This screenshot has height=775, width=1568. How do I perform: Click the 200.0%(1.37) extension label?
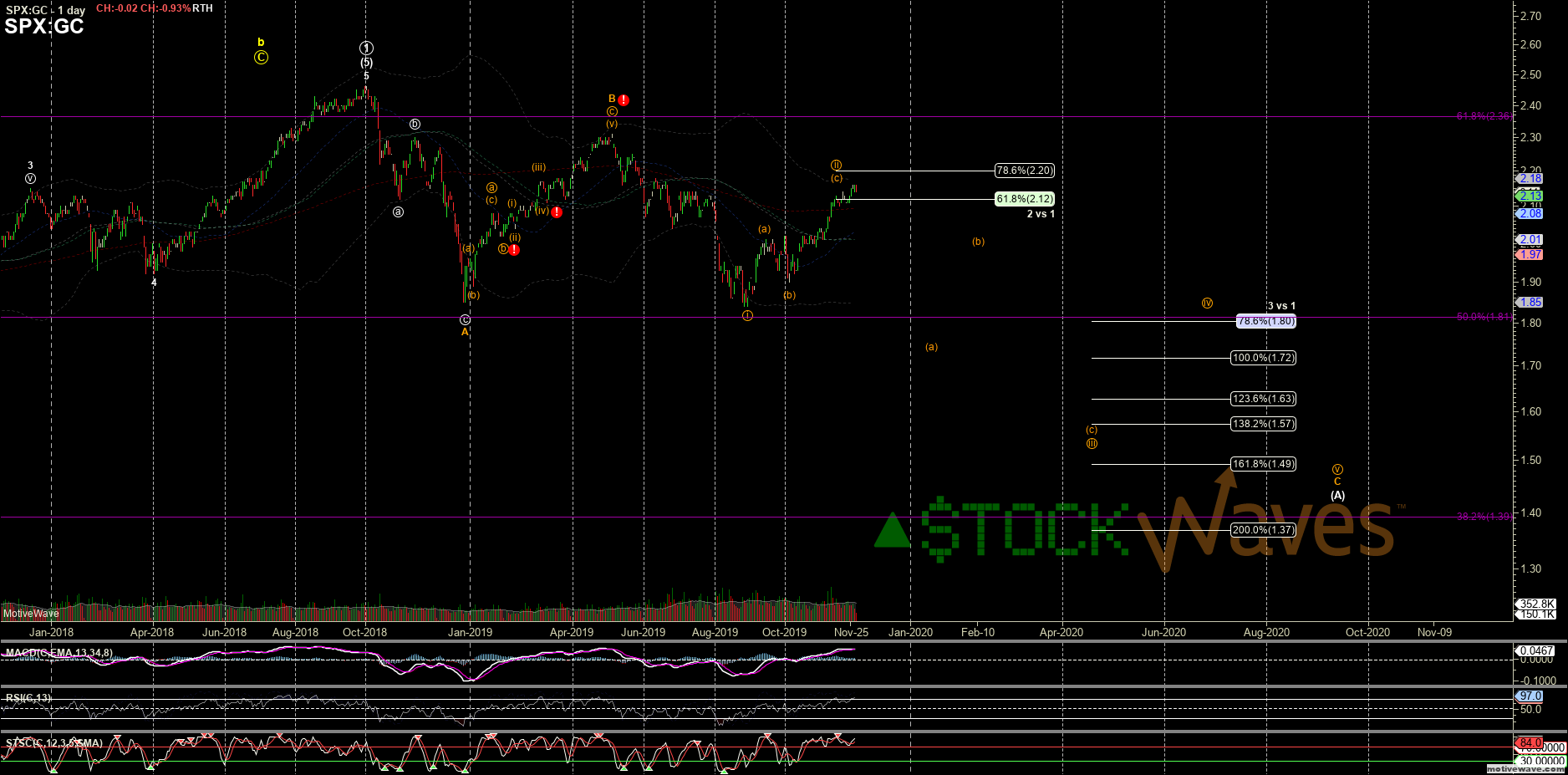[1263, 529]
